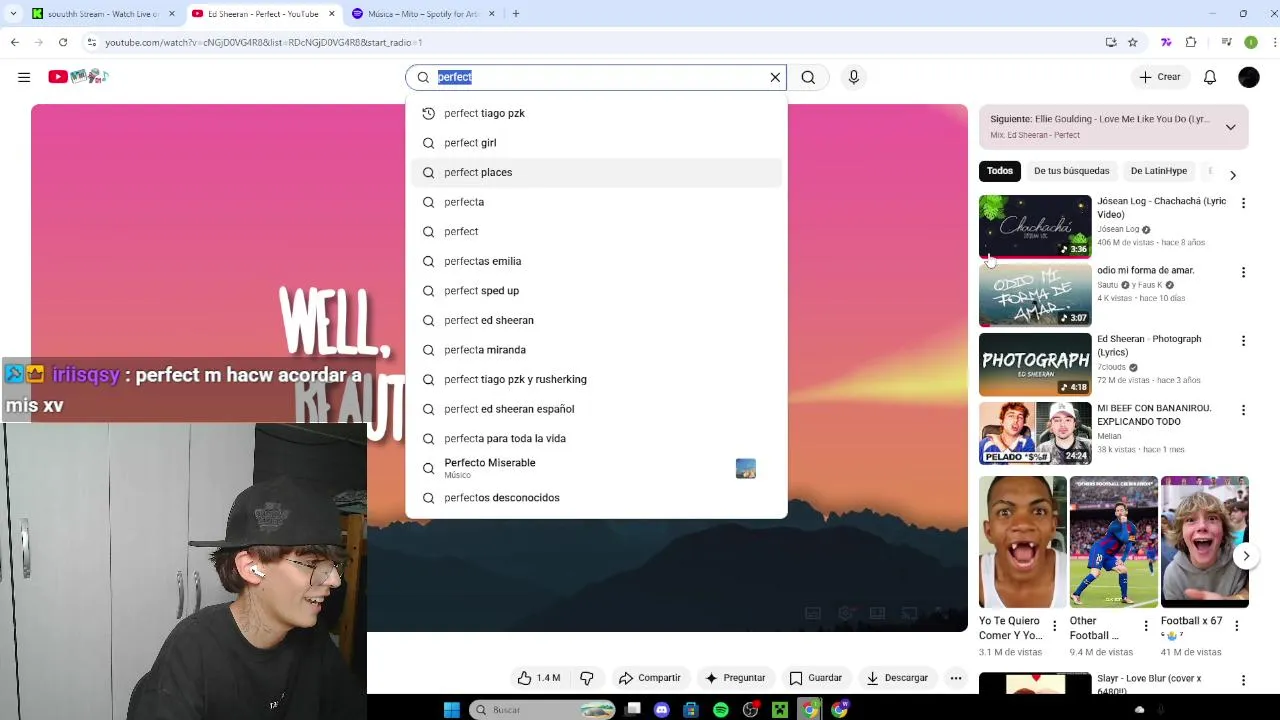This screenshot has width=1280, height=720.
Task: Select the 'perfecta miranda' suggestion
Action: pos(596,350)
